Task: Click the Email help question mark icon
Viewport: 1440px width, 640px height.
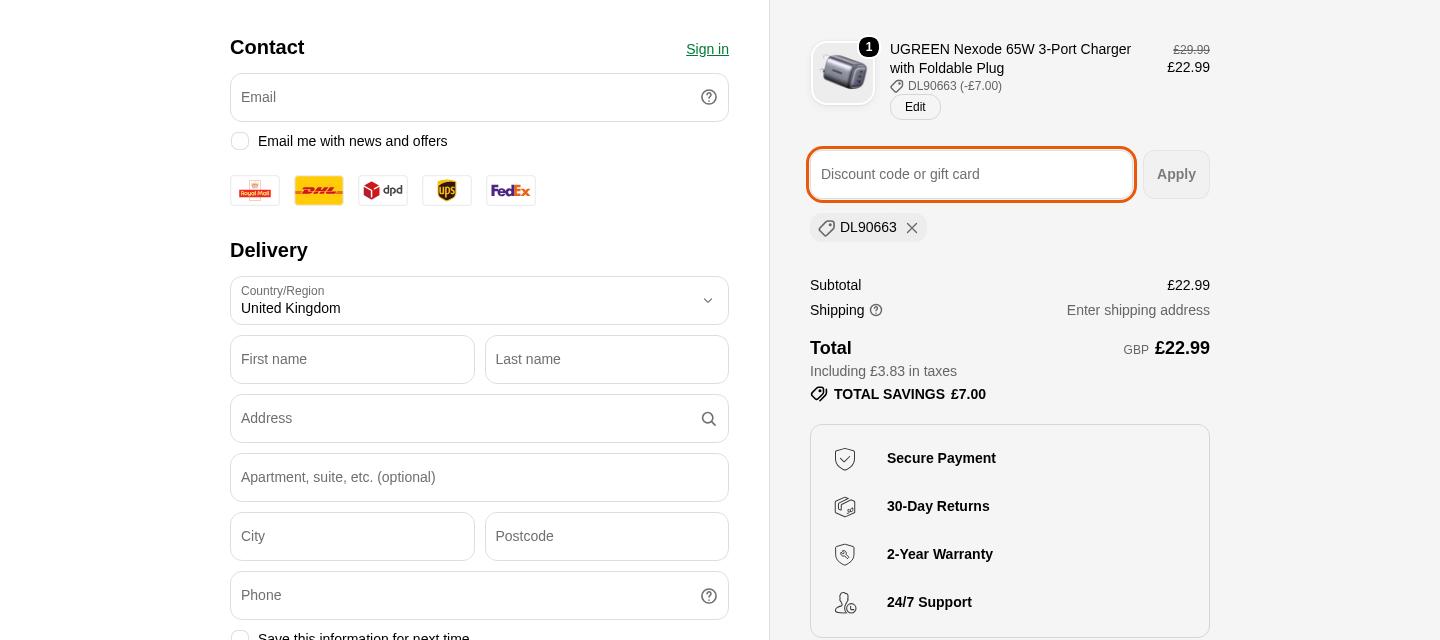Action: [x=709, y=97]
